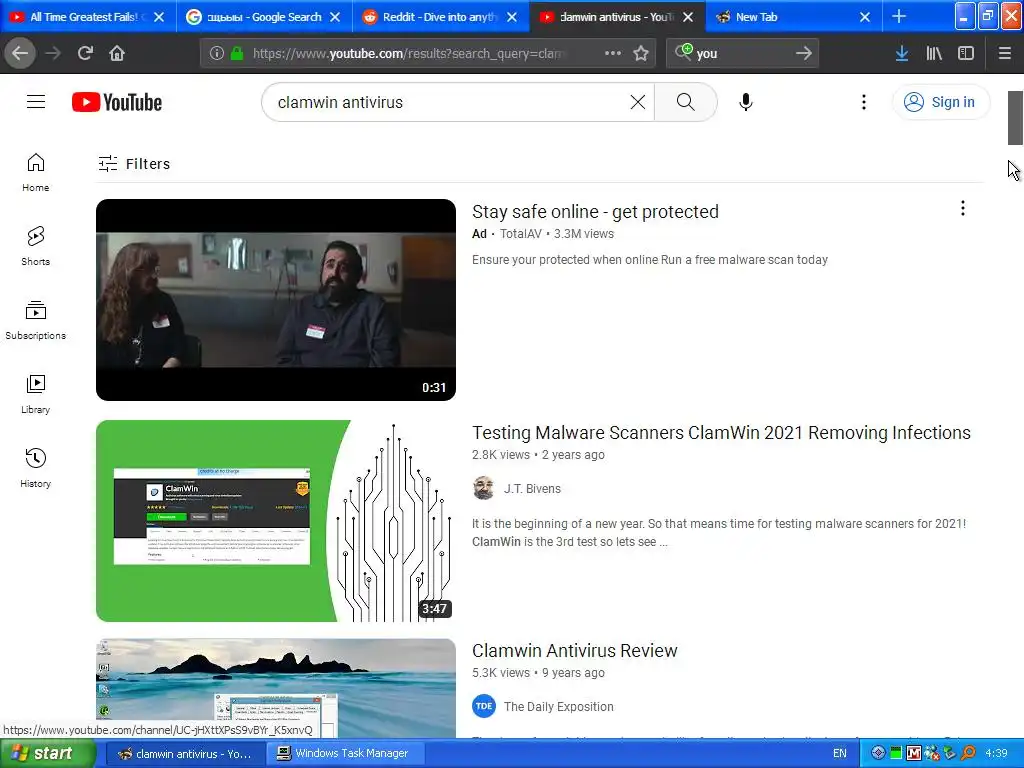Open The Daily Exposition channel name
This screenshot has width=1024, height=768.
558,707
